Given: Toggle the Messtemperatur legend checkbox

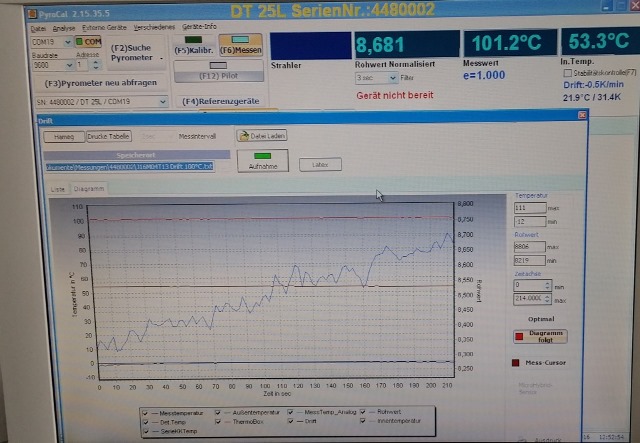Looking at the screenshot, I should [144, 413].
